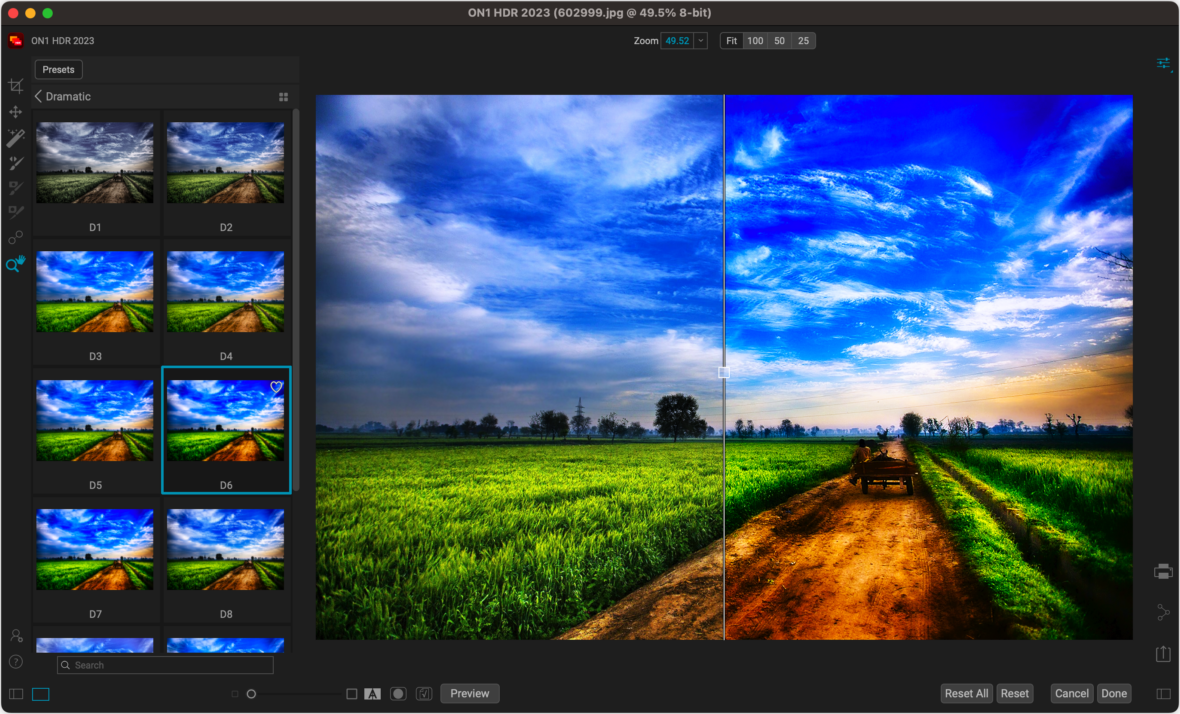
Task: Set largest thumbnail size using large square
Action: (x=351, y=694)
